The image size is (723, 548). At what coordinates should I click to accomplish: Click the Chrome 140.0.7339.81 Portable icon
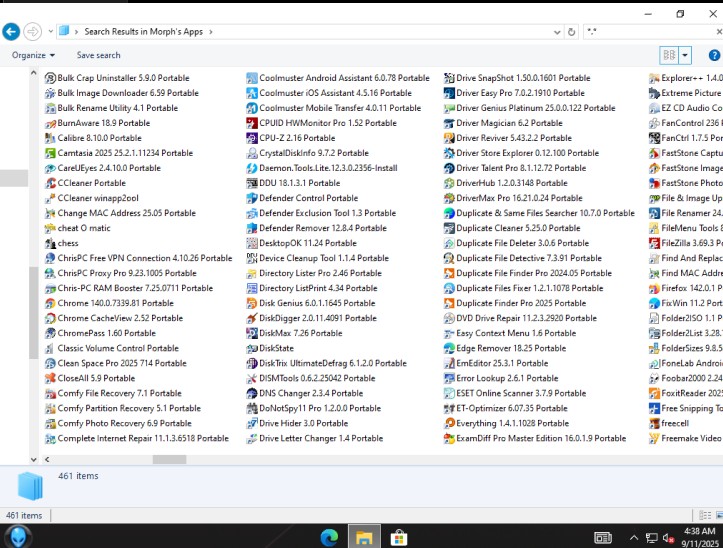[x=50, y=303]
